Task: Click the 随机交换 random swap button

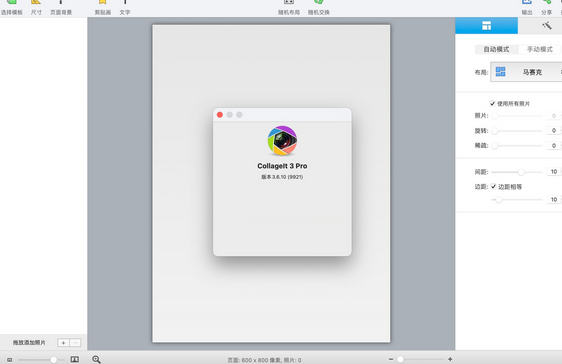Action: [x=319, y=8]
